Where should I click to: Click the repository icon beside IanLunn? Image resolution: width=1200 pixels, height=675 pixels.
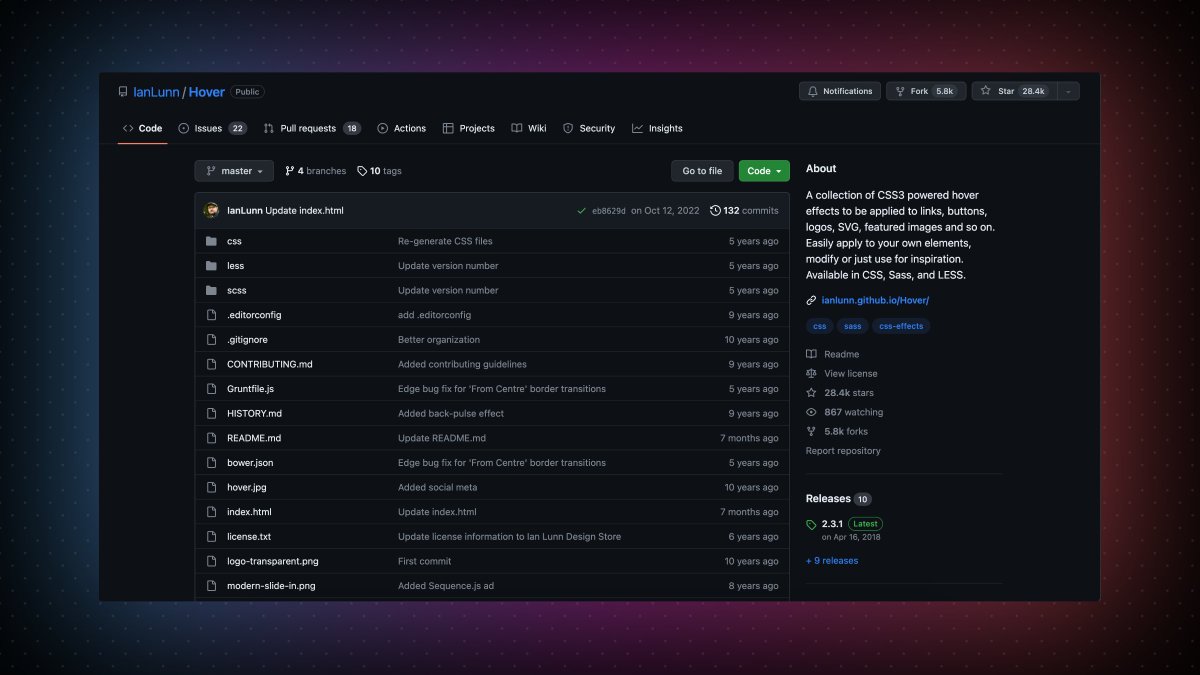pos(123,91)
